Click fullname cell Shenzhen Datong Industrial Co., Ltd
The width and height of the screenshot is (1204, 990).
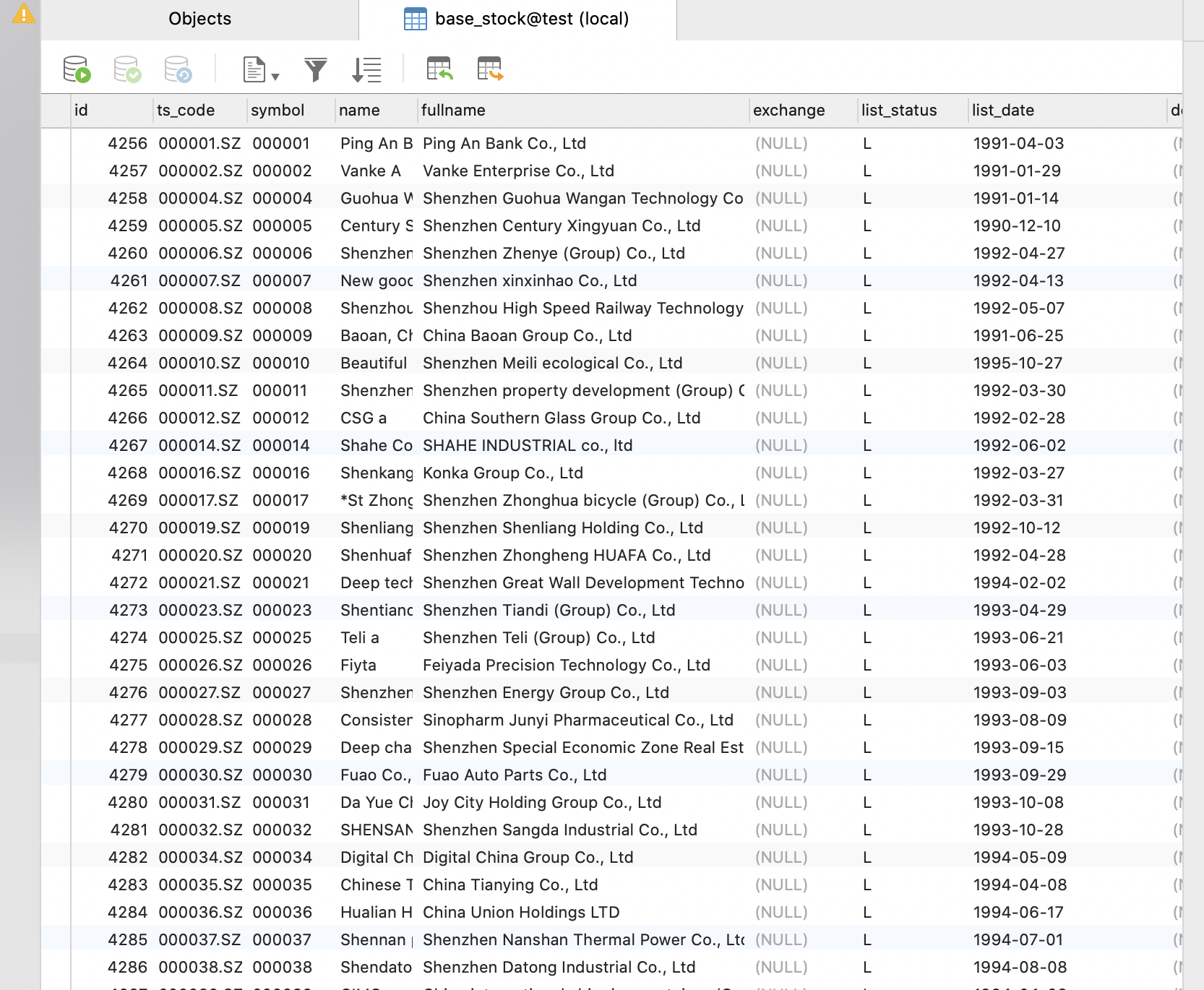[x=583, y=968]
